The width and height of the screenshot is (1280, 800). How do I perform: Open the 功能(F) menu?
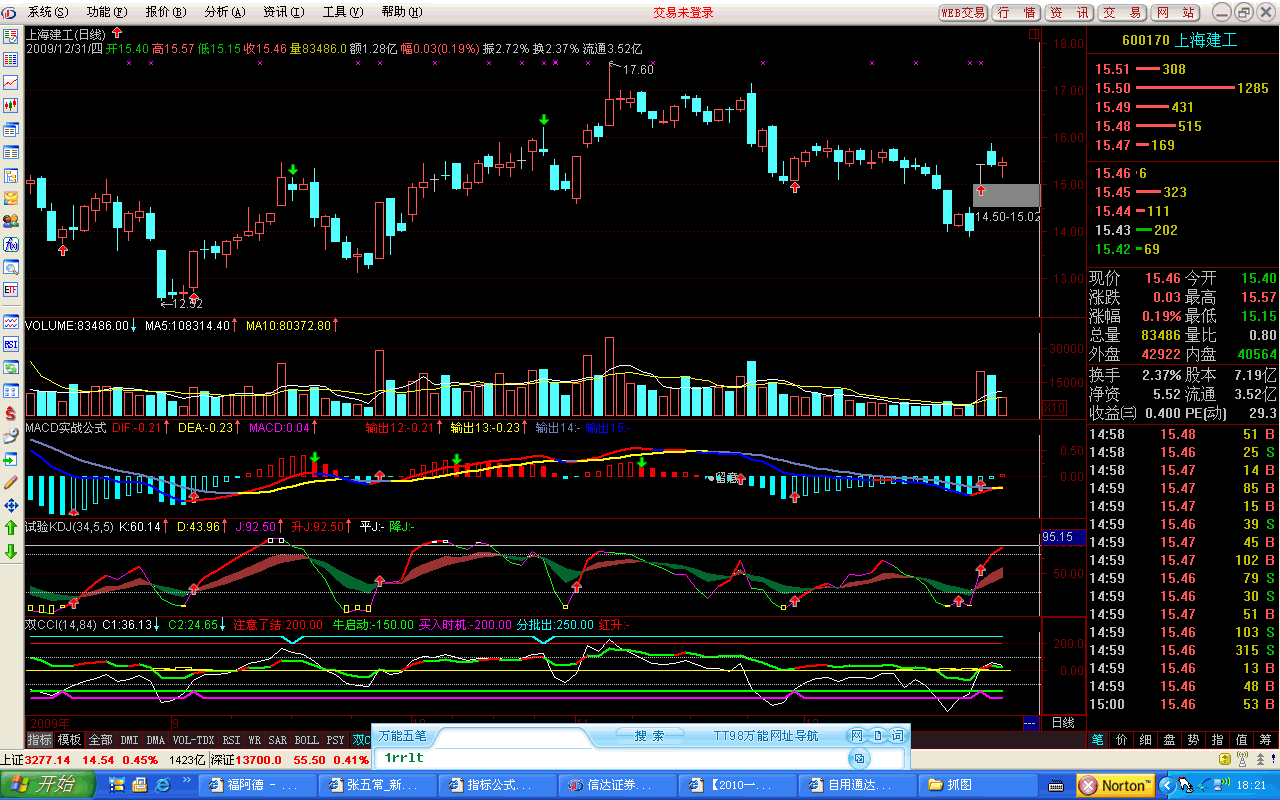pyautogui.click(x=107, y=12)
